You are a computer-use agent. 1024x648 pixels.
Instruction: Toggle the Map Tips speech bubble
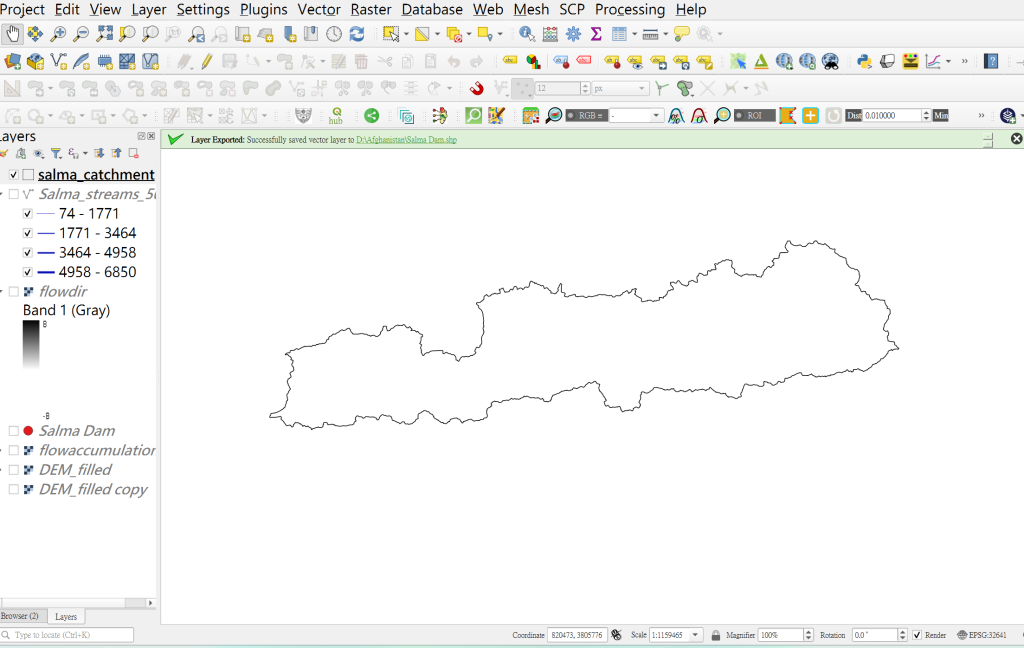[x=681, y=34]
